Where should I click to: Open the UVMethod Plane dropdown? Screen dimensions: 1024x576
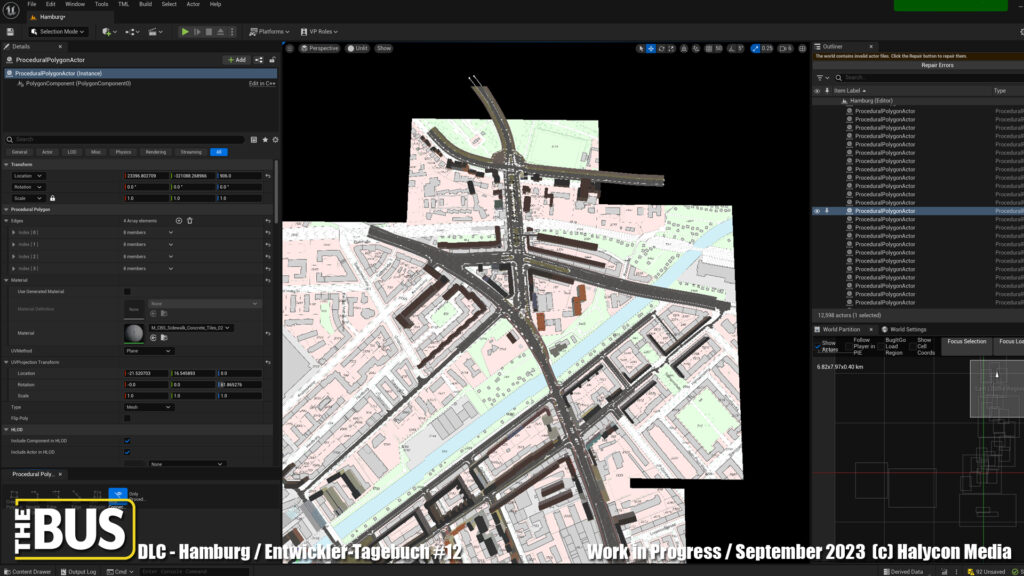coord(148,351)
